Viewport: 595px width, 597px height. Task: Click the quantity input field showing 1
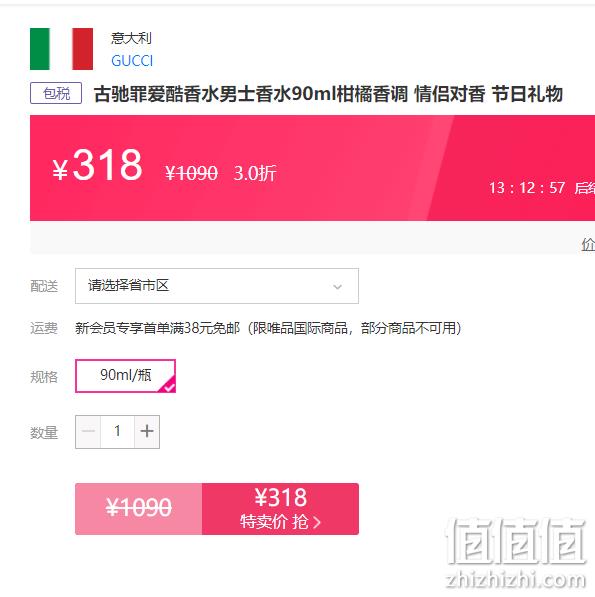point(117,432)
